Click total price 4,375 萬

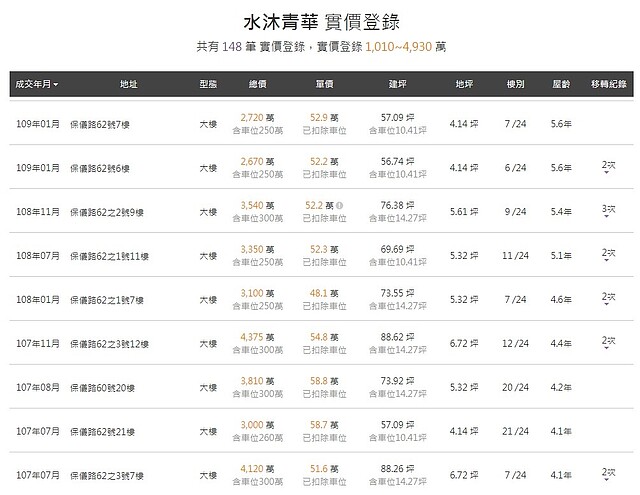click(257, 337)
